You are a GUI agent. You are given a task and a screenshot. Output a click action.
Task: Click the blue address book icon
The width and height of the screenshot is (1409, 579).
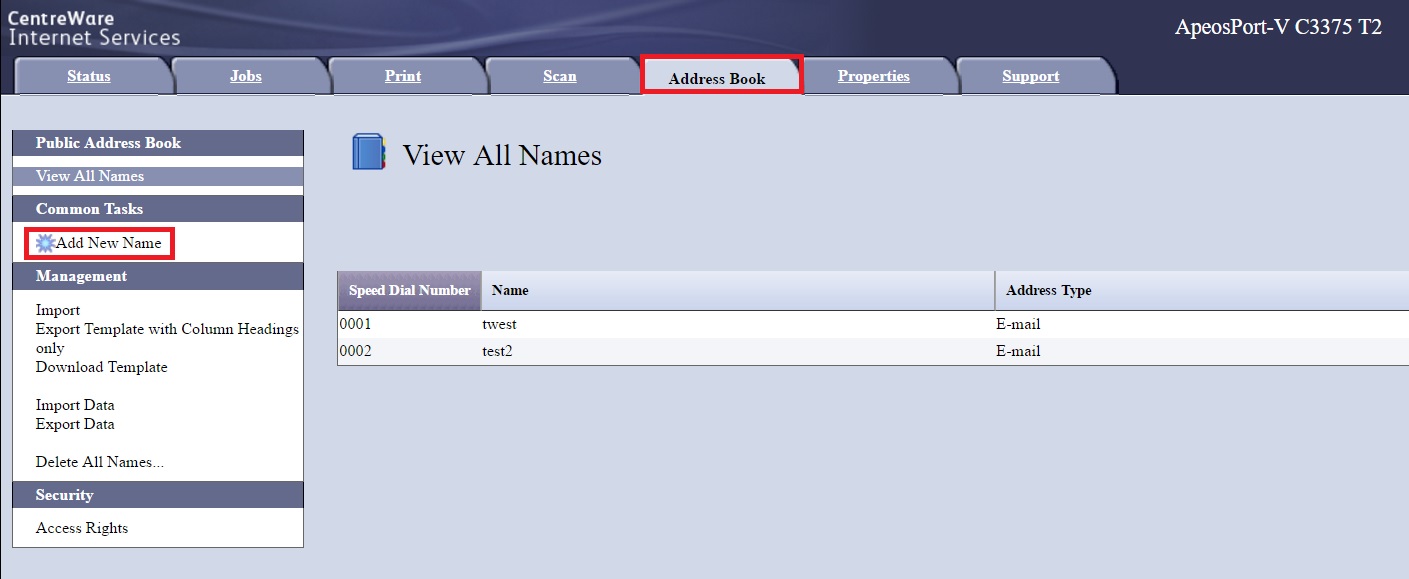tap(369, 153)
